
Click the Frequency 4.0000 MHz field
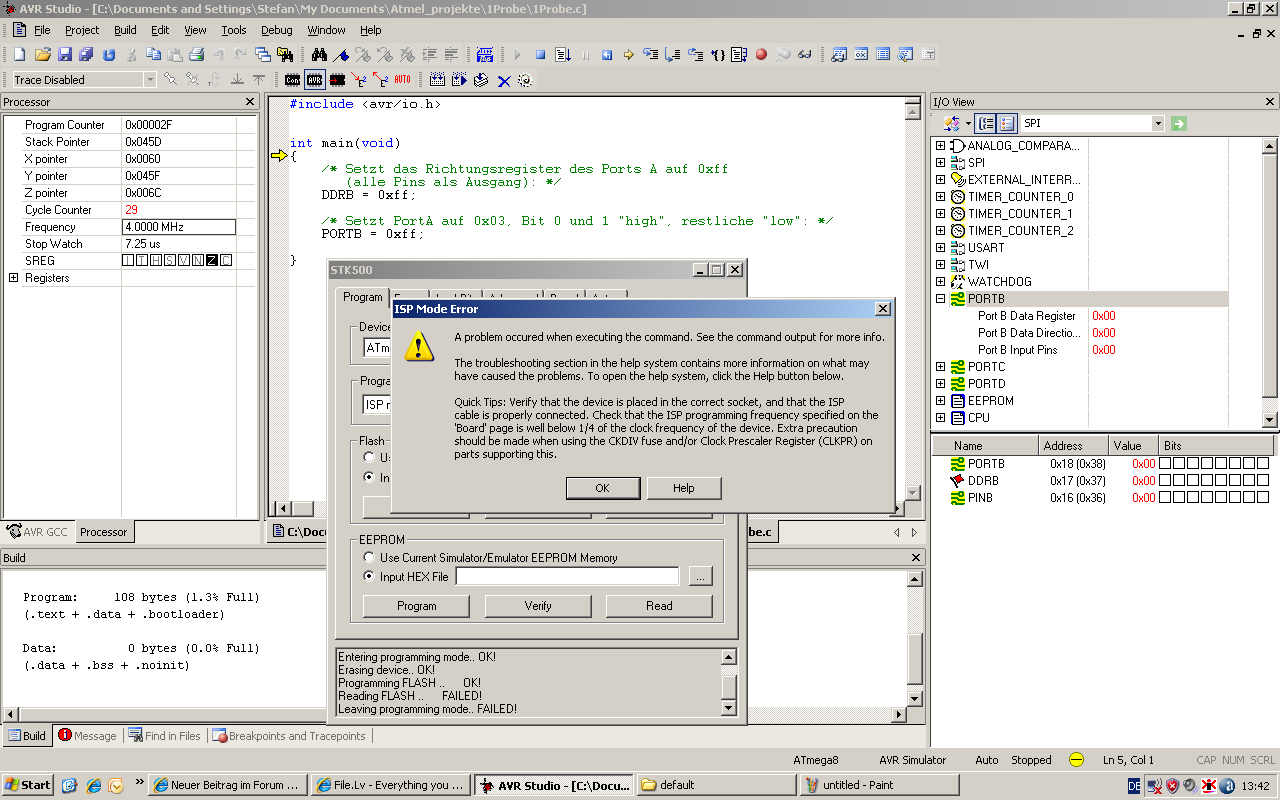178,227
